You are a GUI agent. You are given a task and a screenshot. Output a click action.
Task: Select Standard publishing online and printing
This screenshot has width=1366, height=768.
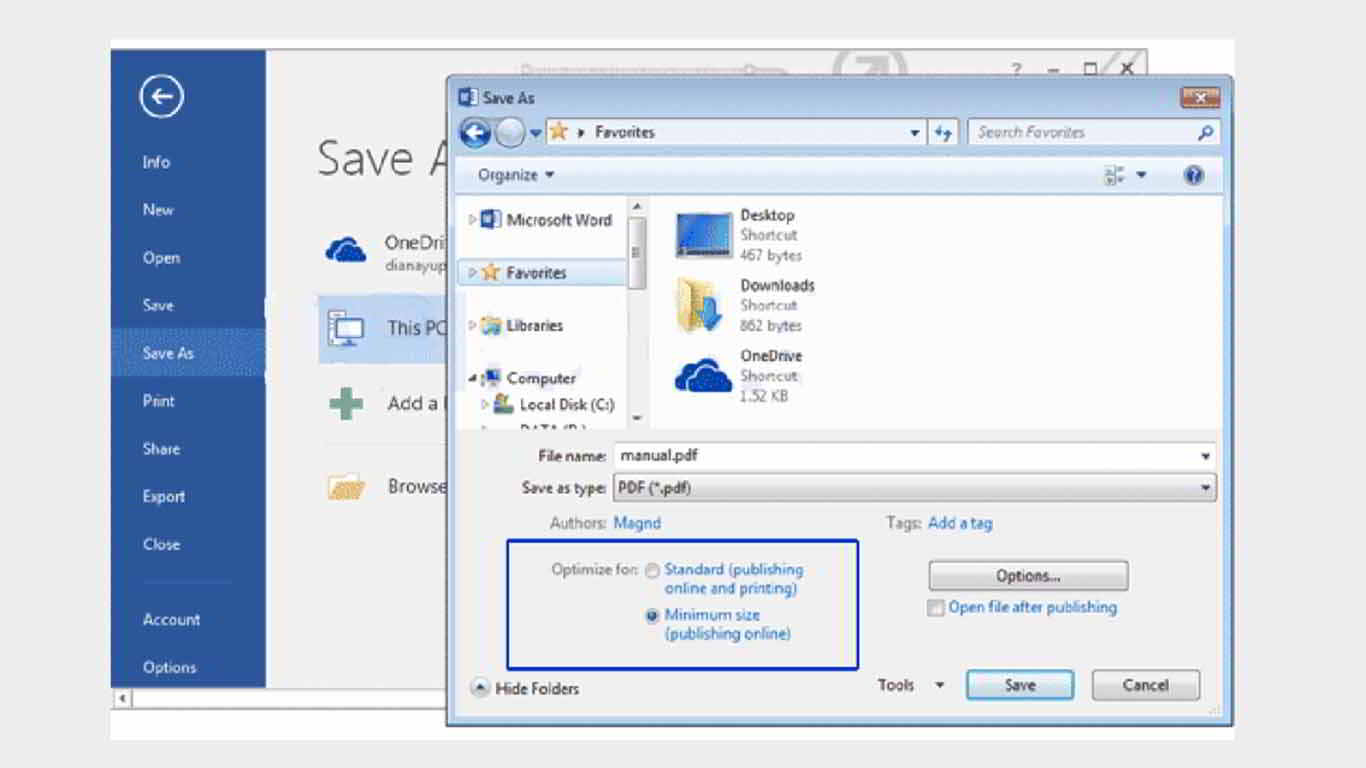(x=652, y=571)
